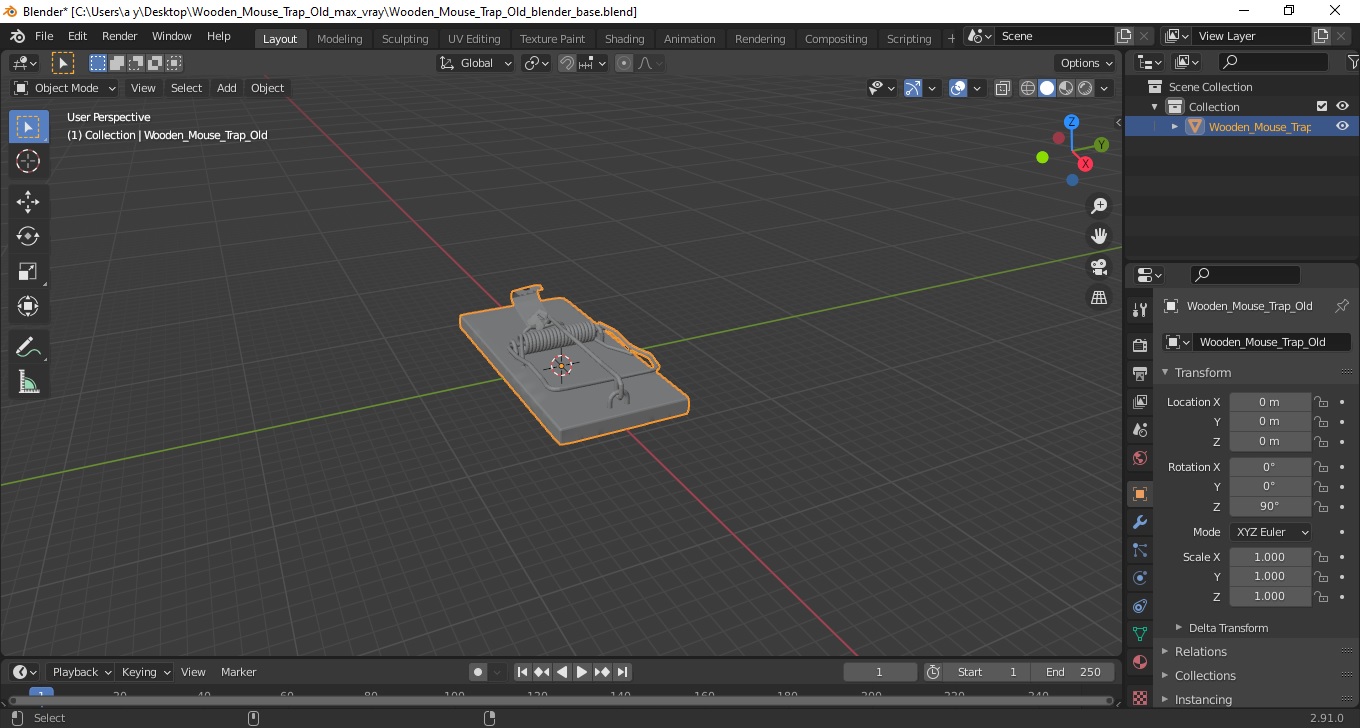1360x728 pixels.
Task: Select the Cursor tool in the viewport toolbar
Action: (x=28, y=161)
